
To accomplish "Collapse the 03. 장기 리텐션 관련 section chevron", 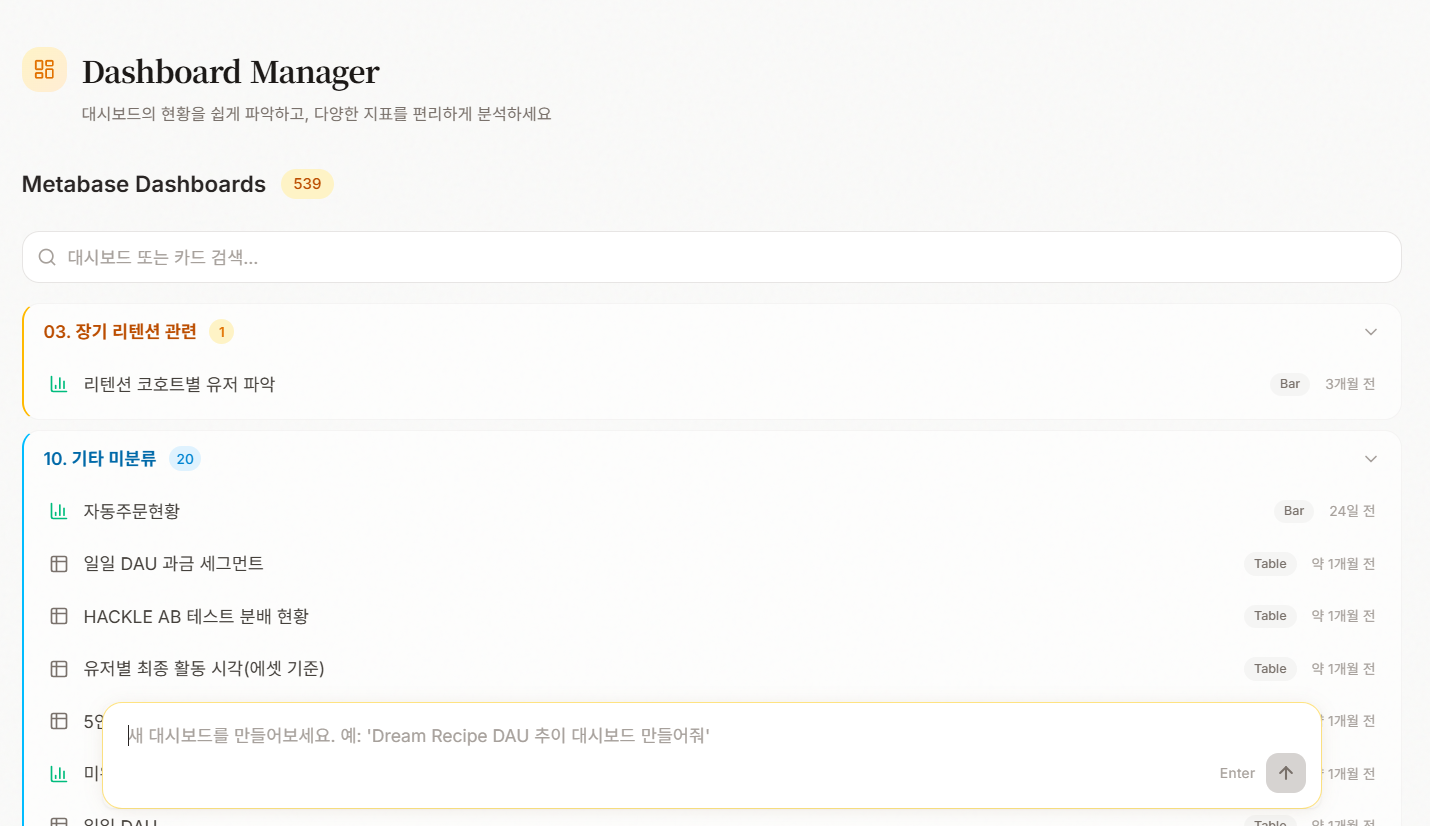I will point(1371,332).
